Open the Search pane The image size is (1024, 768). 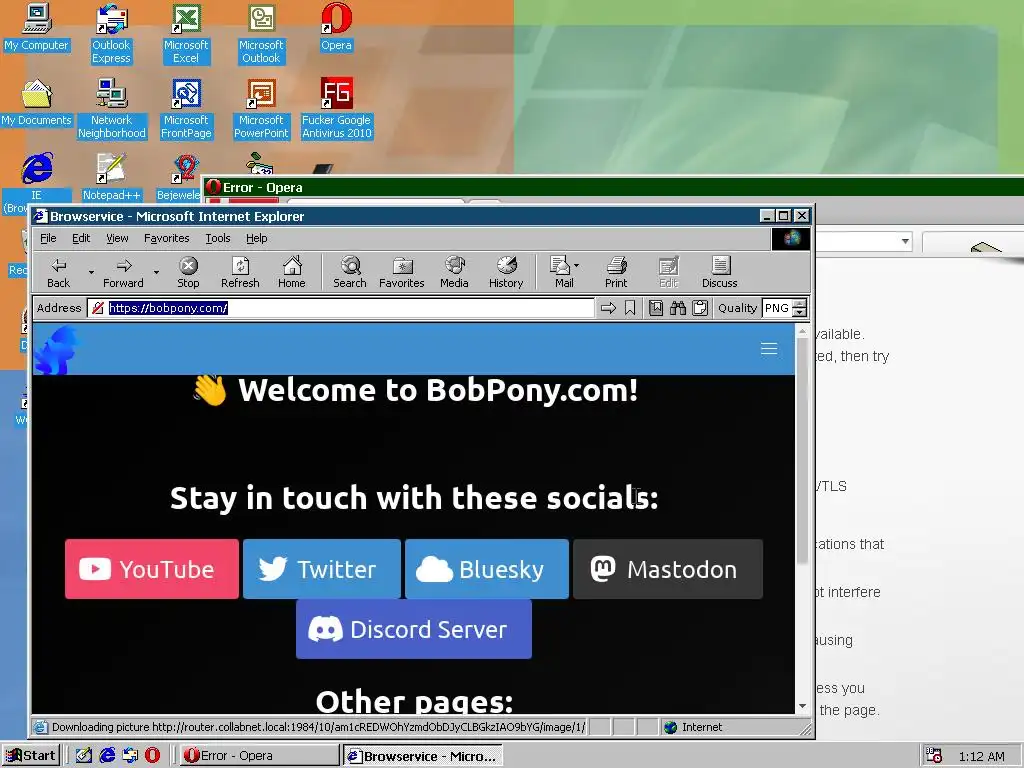349,272
